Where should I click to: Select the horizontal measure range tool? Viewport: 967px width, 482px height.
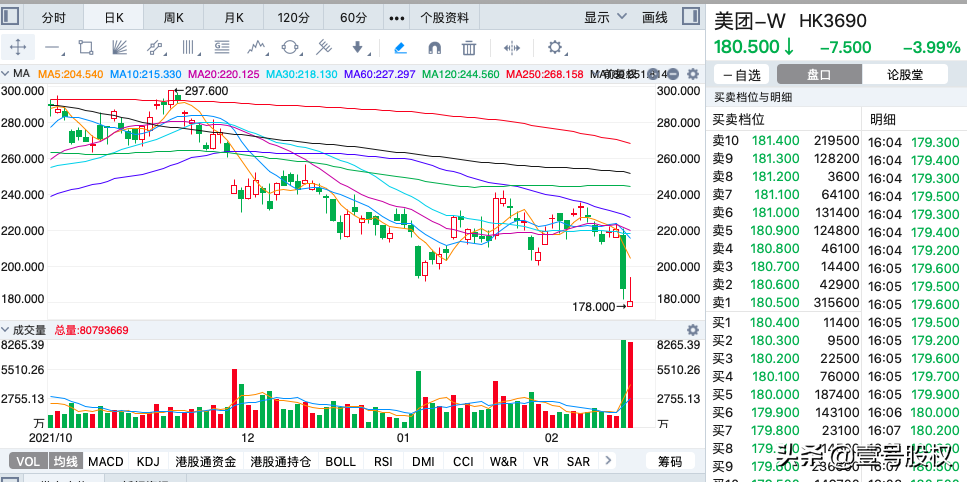point(512,47)
